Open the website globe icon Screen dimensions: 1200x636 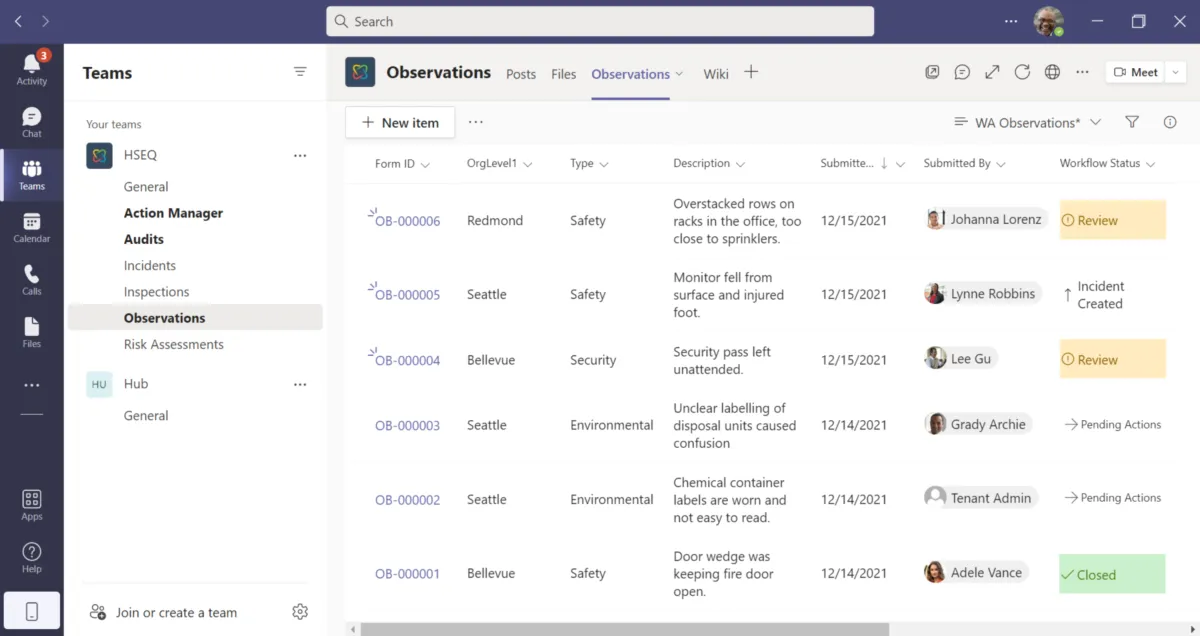pos(1052,72)
